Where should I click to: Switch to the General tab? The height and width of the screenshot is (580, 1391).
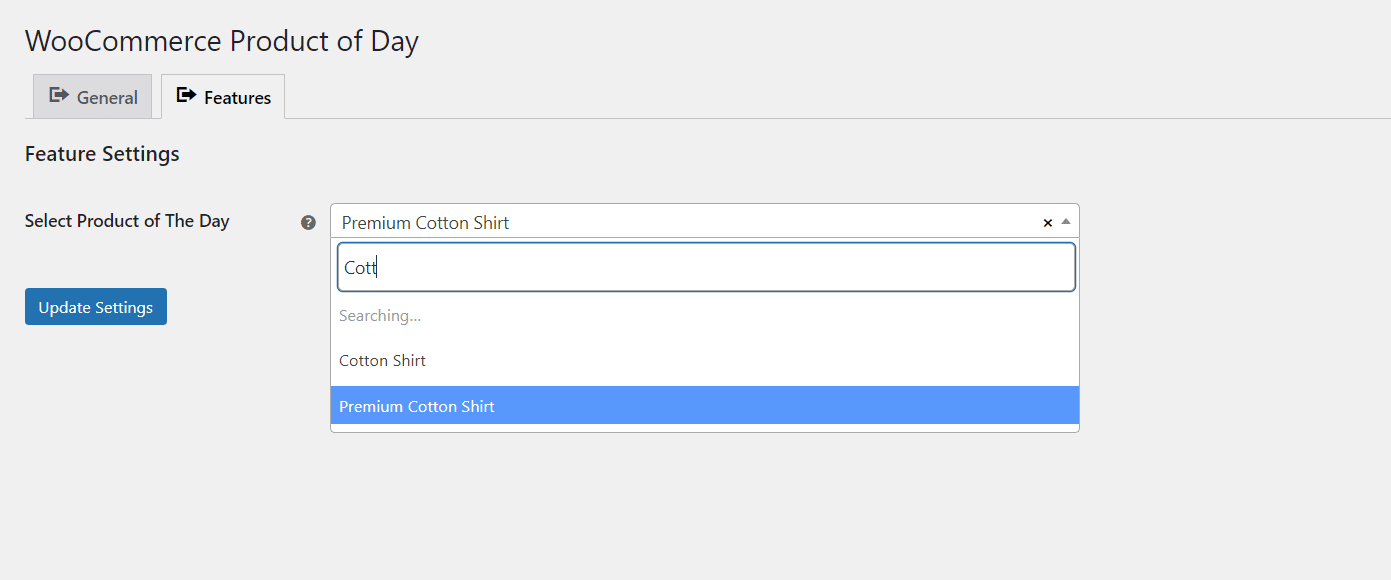92,97
